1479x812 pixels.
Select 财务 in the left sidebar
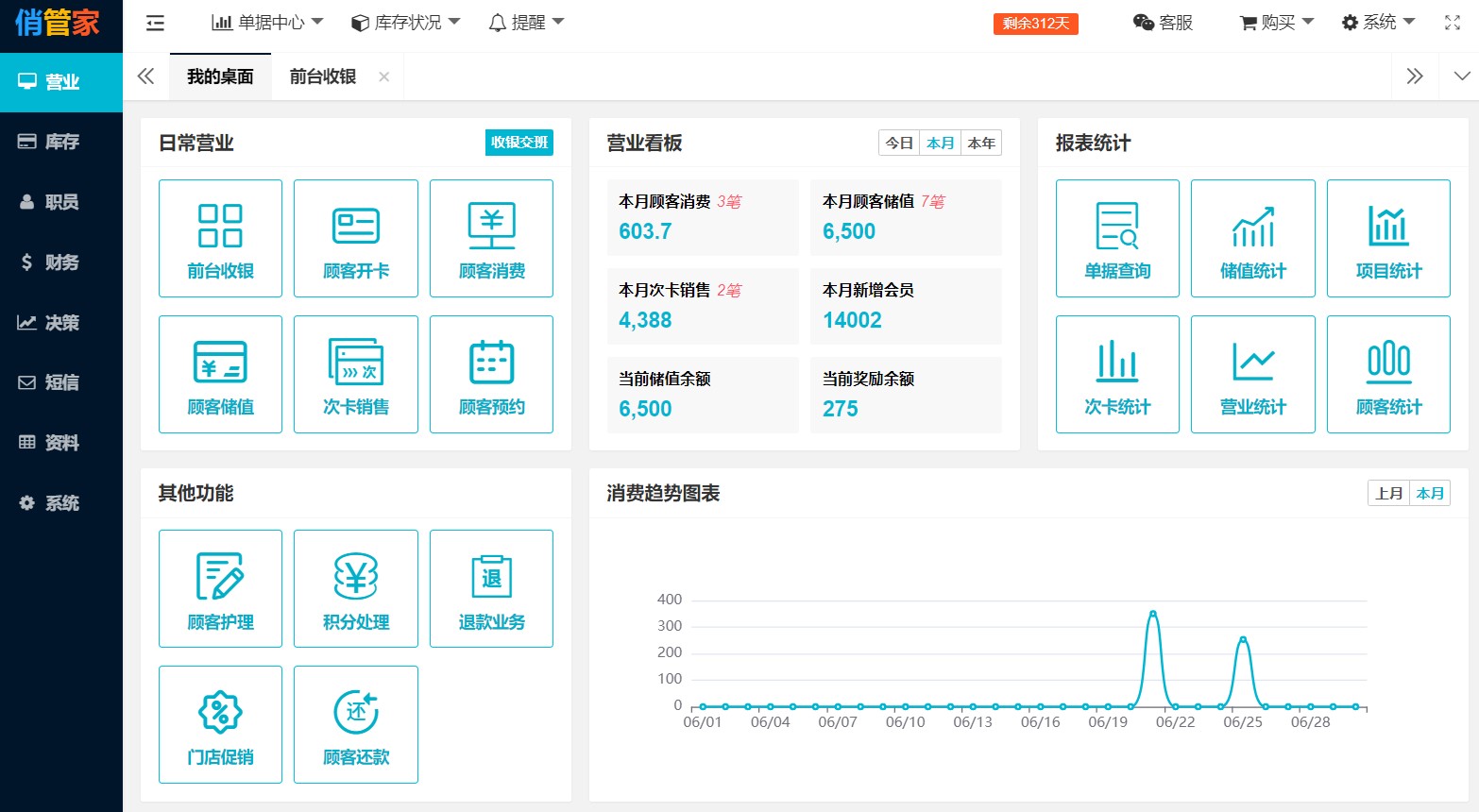[61, 262]
